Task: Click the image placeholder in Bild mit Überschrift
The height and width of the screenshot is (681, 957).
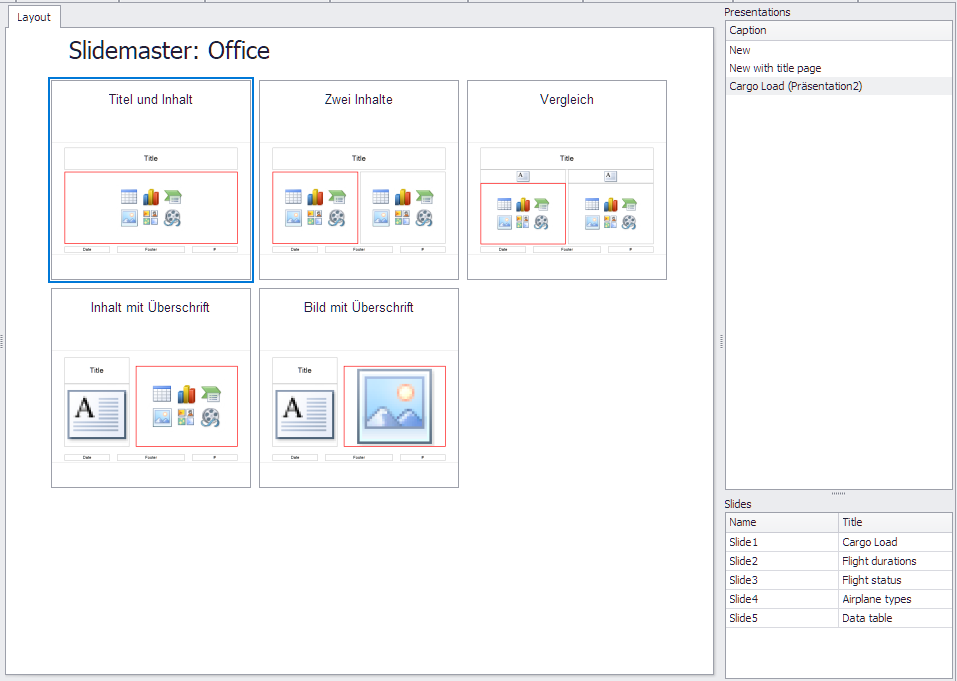Action: [394, 405]
